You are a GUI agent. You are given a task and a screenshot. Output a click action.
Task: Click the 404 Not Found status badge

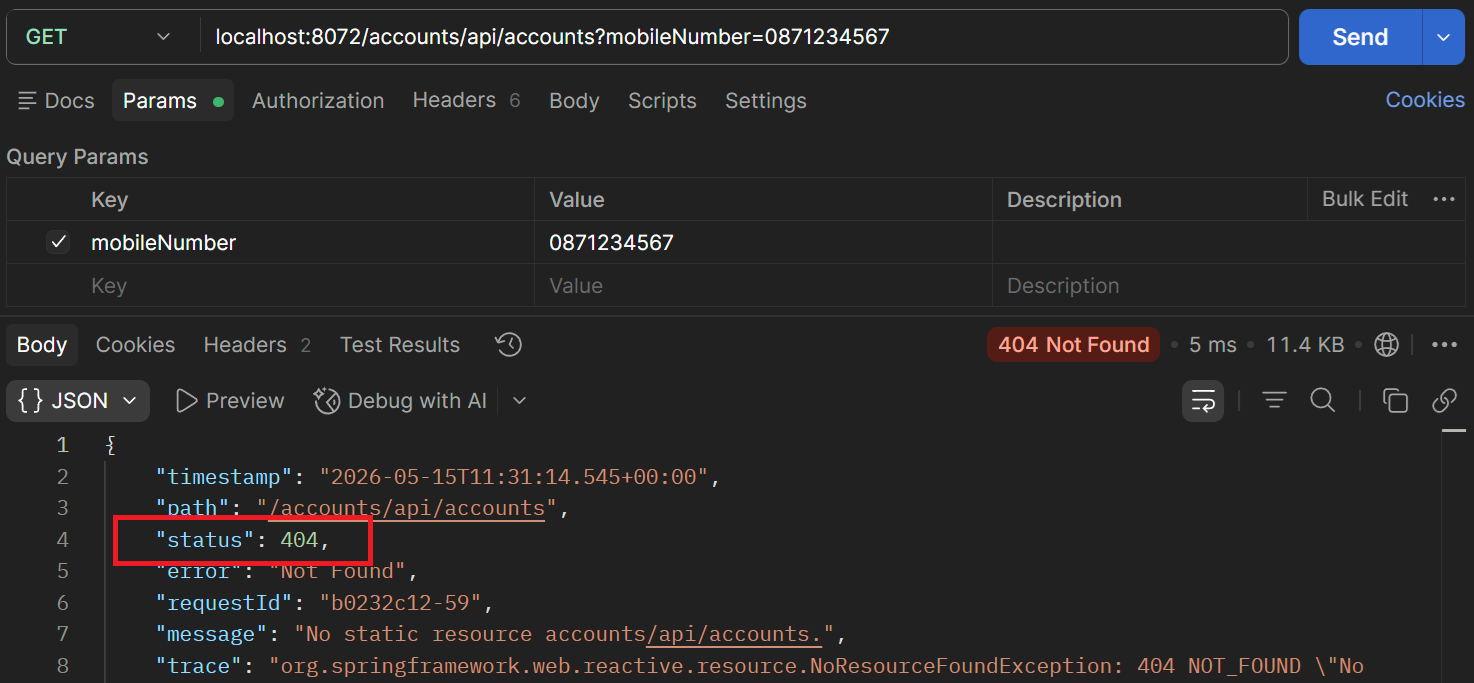coord(1073,345)
